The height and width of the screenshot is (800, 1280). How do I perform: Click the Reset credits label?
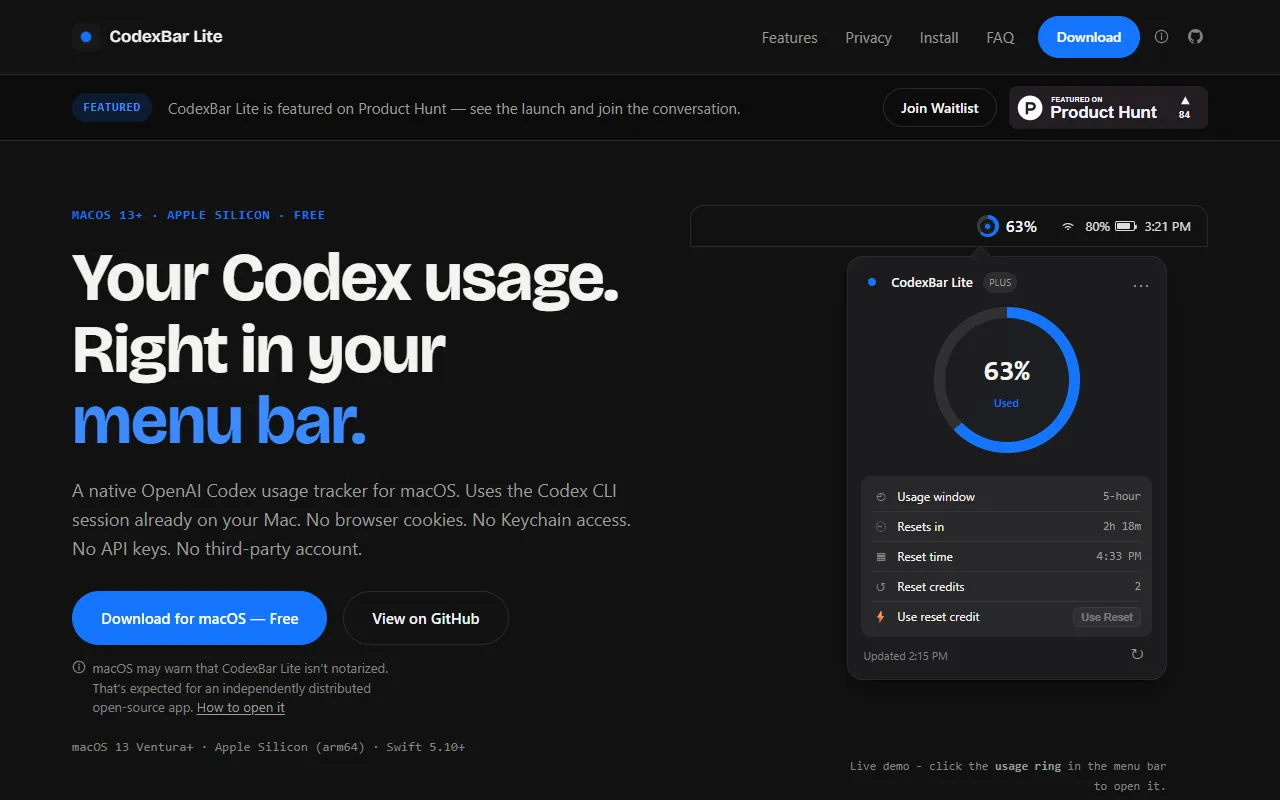pos(931,587)
